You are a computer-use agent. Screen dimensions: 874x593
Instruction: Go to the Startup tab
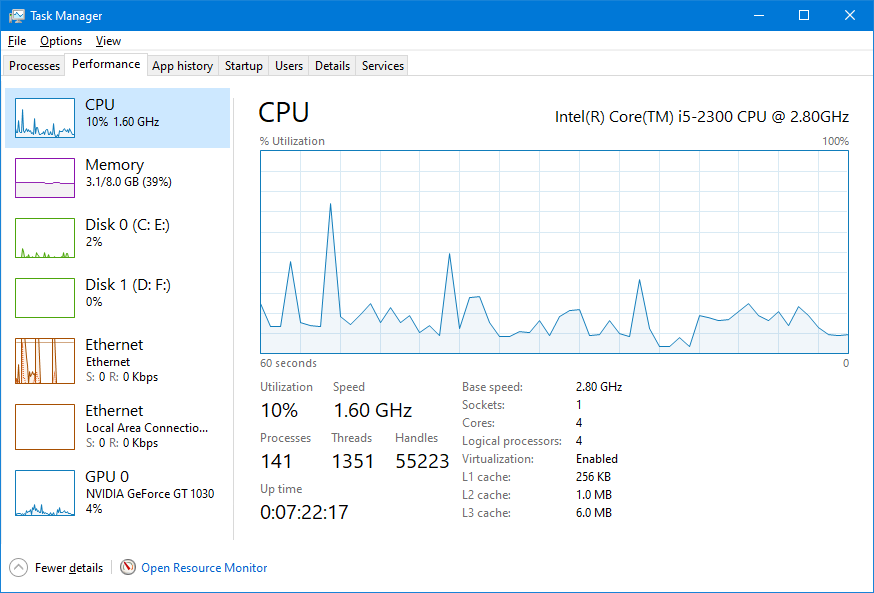coord(243,66)
